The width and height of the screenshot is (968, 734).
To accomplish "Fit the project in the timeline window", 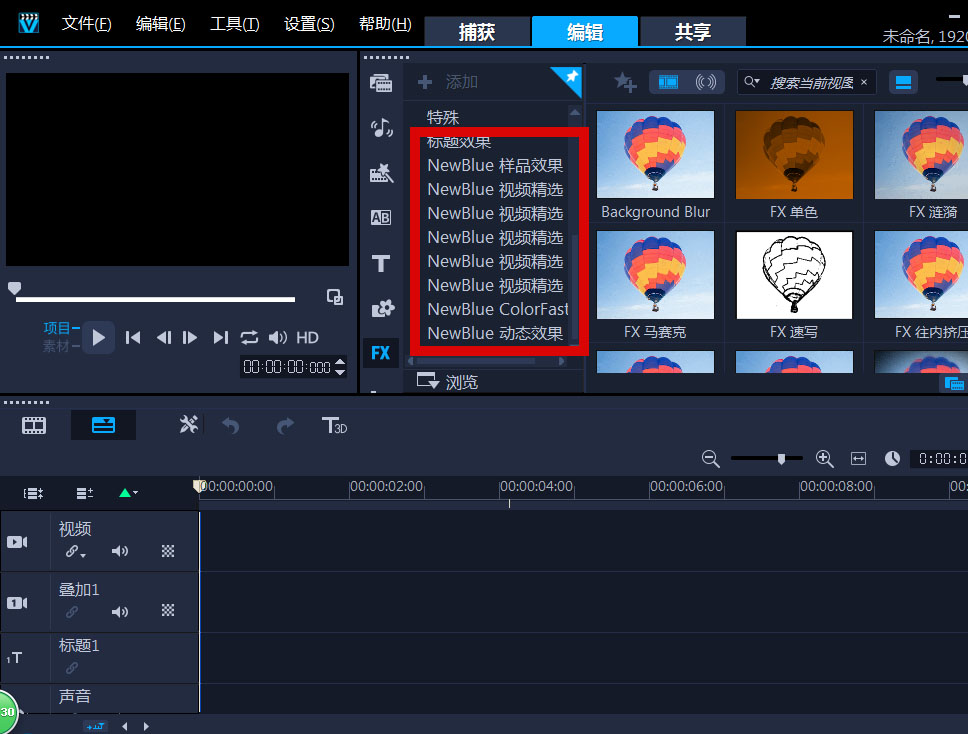I will (858, 459).
